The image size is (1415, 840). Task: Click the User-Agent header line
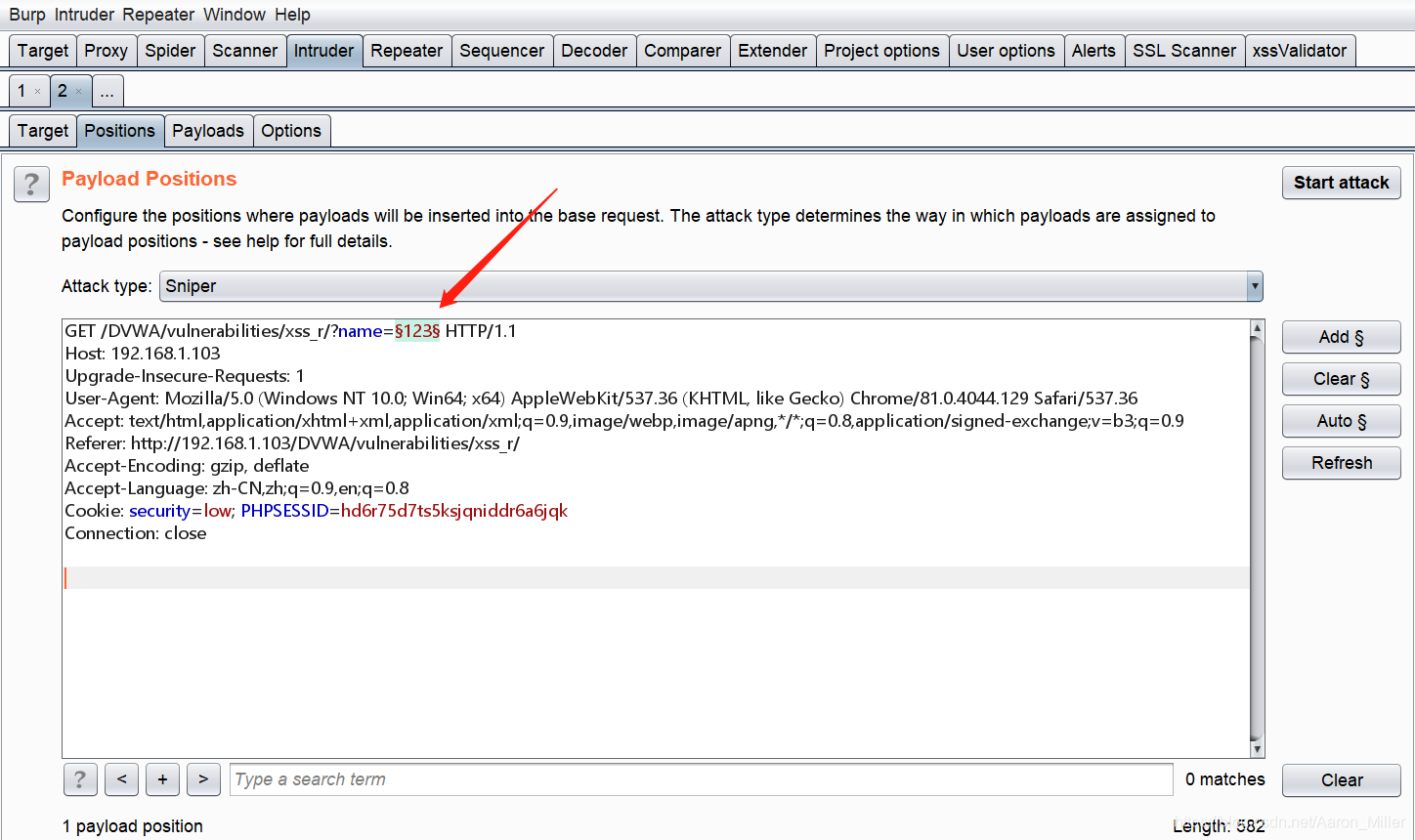pos(601,399)
